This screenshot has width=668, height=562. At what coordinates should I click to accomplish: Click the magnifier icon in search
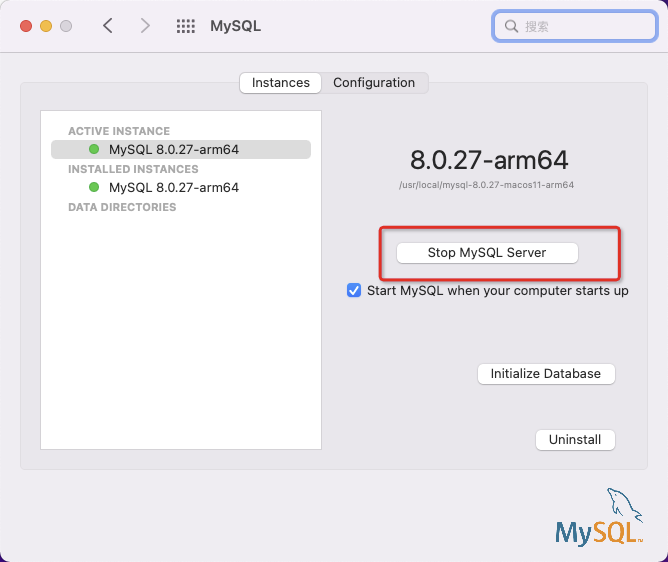coord(511,26)
